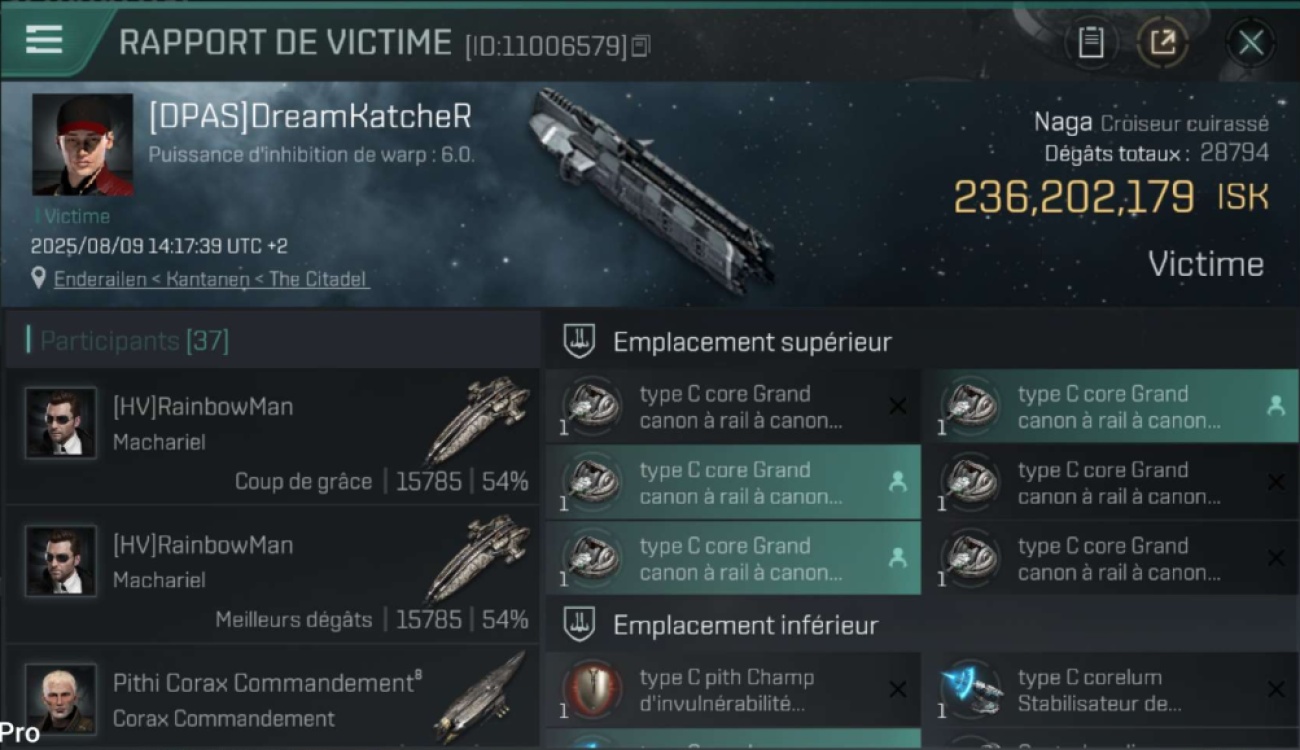Click RainbowMan Coup de grâce portrait

point(61,423)
